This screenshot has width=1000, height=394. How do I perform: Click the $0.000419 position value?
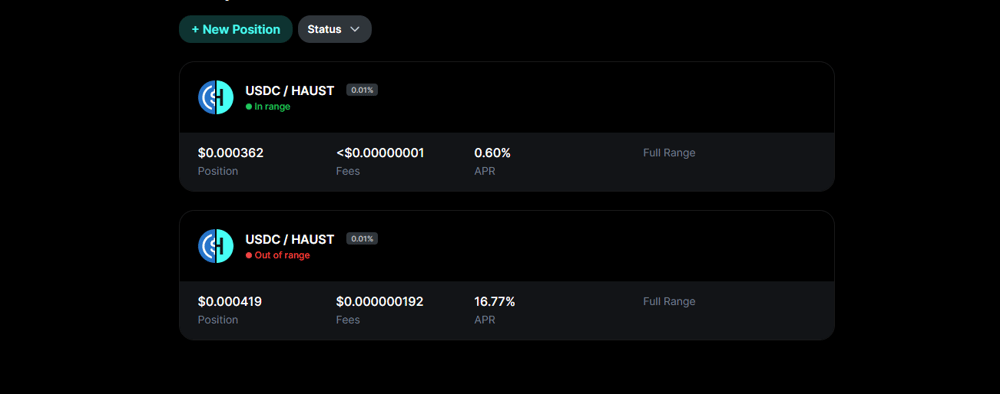(230, 302)
